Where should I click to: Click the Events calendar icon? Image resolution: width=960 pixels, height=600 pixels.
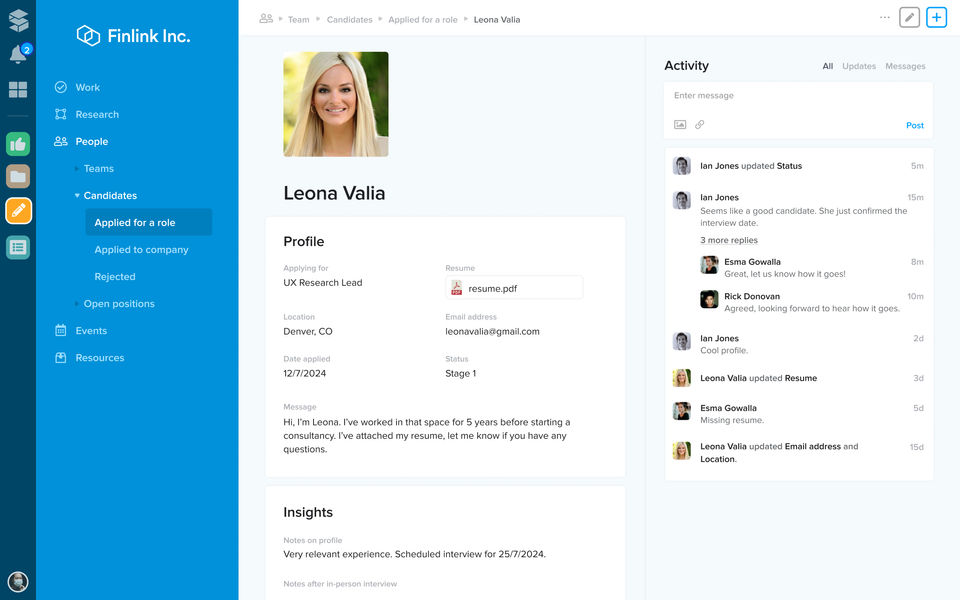coord(61,331)
